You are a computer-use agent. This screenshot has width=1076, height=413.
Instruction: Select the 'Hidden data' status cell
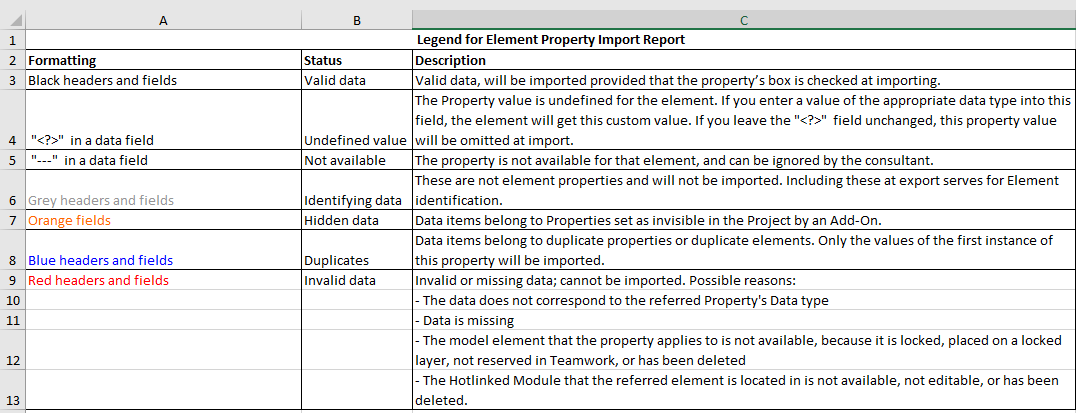pyautogui.click(x=356, y=220)
